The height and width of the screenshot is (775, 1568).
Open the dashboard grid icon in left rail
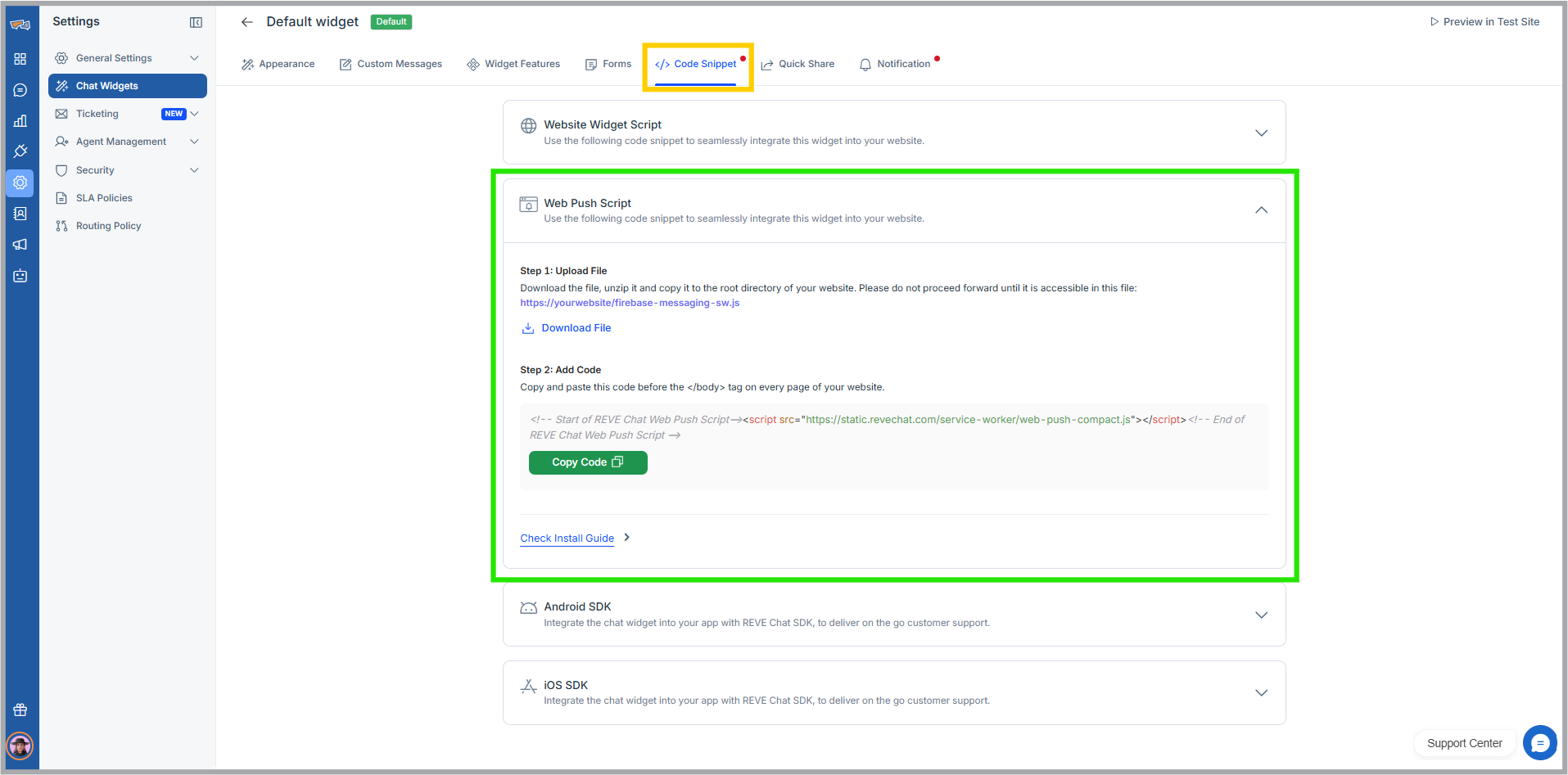pyautogui.click(x=20, y=59)
